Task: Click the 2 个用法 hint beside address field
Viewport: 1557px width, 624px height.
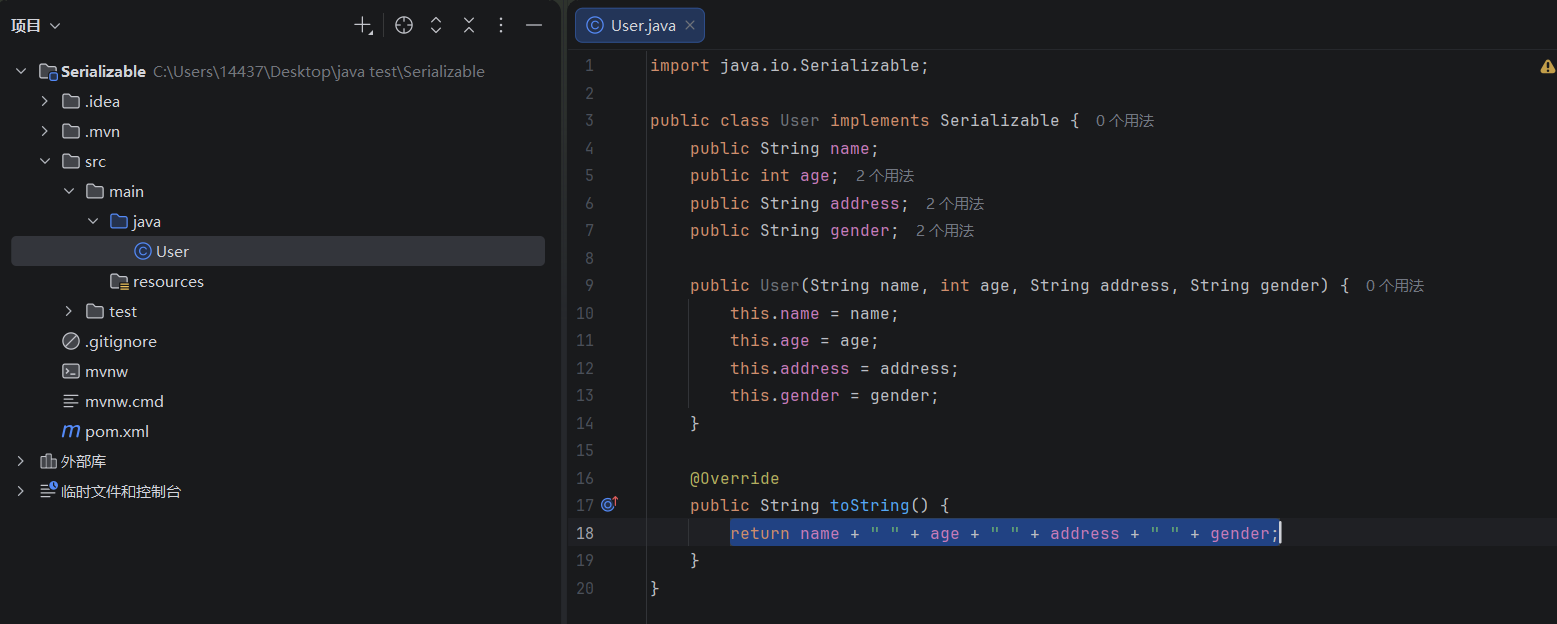Action: pyautogui.click(x=954, y=204)
